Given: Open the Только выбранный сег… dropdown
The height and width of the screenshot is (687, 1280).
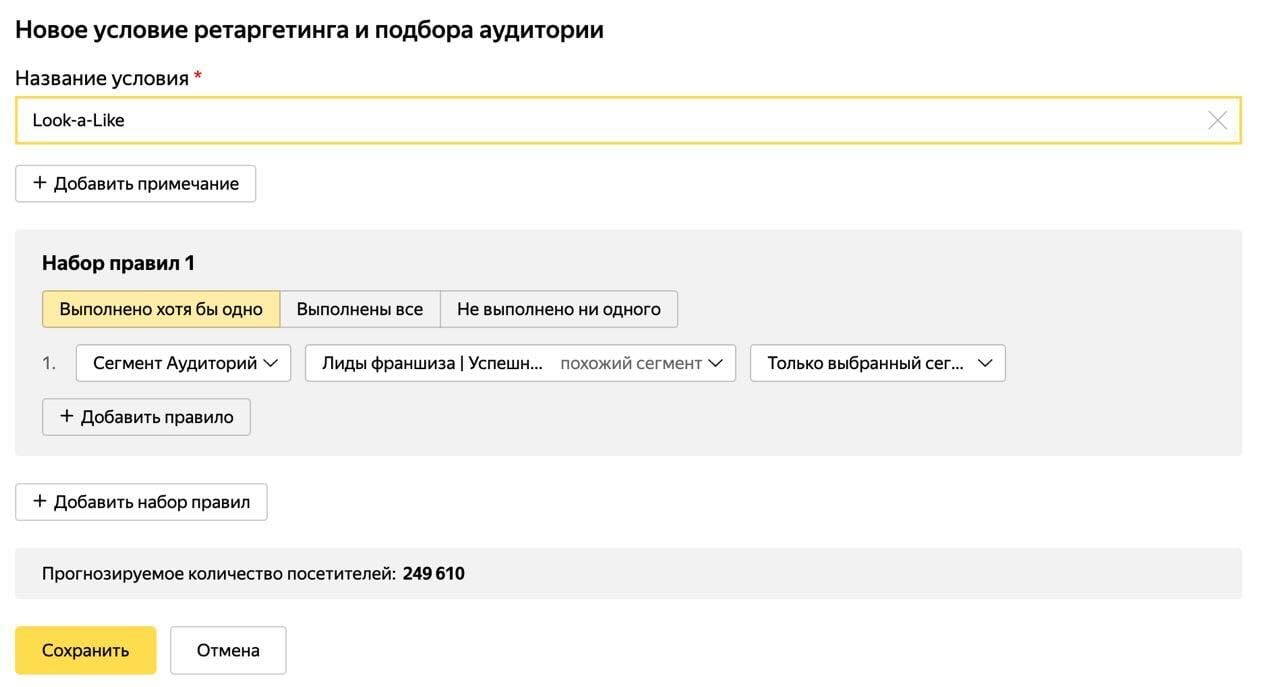Looking at the screenshot, I should tap(865, 364).
